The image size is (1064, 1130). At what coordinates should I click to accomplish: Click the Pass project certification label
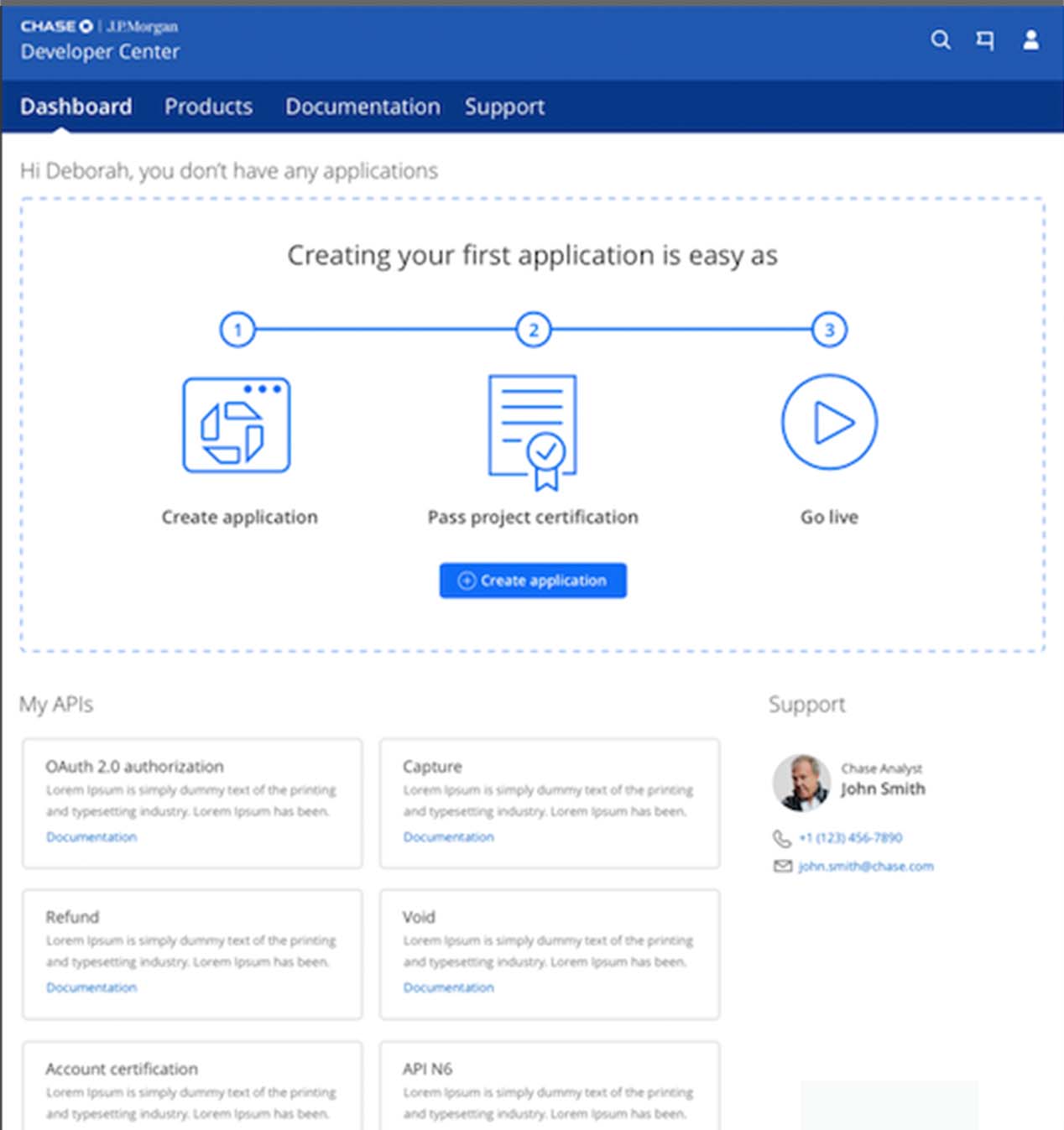(533, 517)
